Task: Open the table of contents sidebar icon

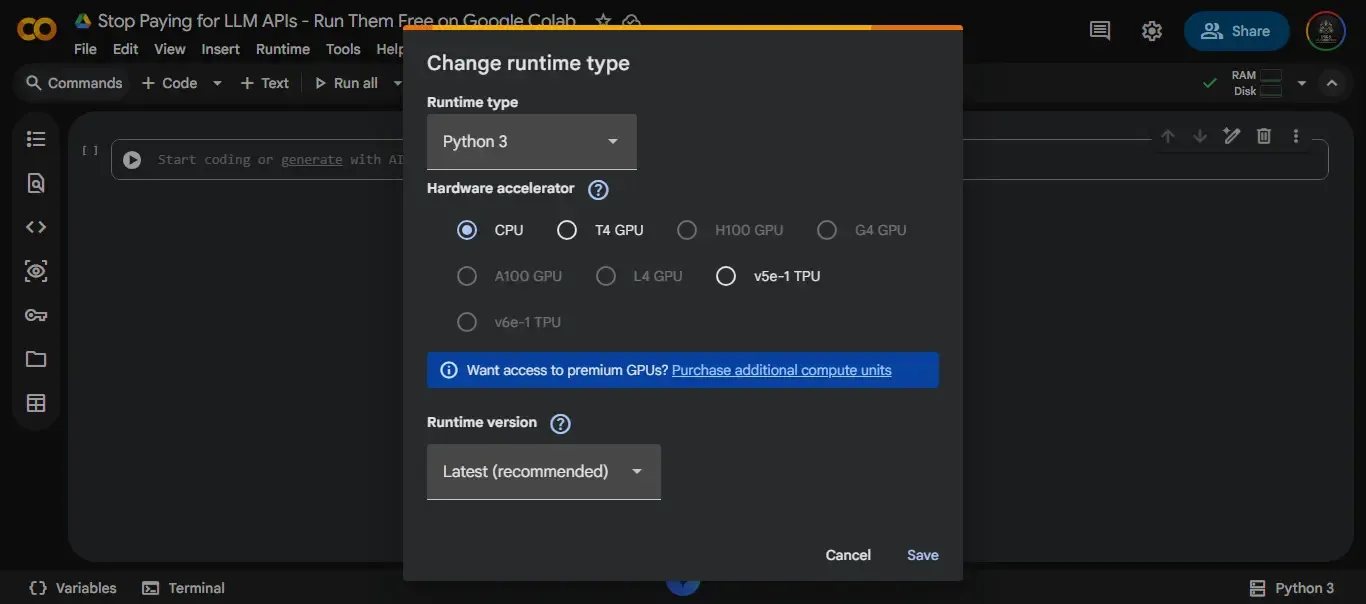Action: (x=36, y=139)
